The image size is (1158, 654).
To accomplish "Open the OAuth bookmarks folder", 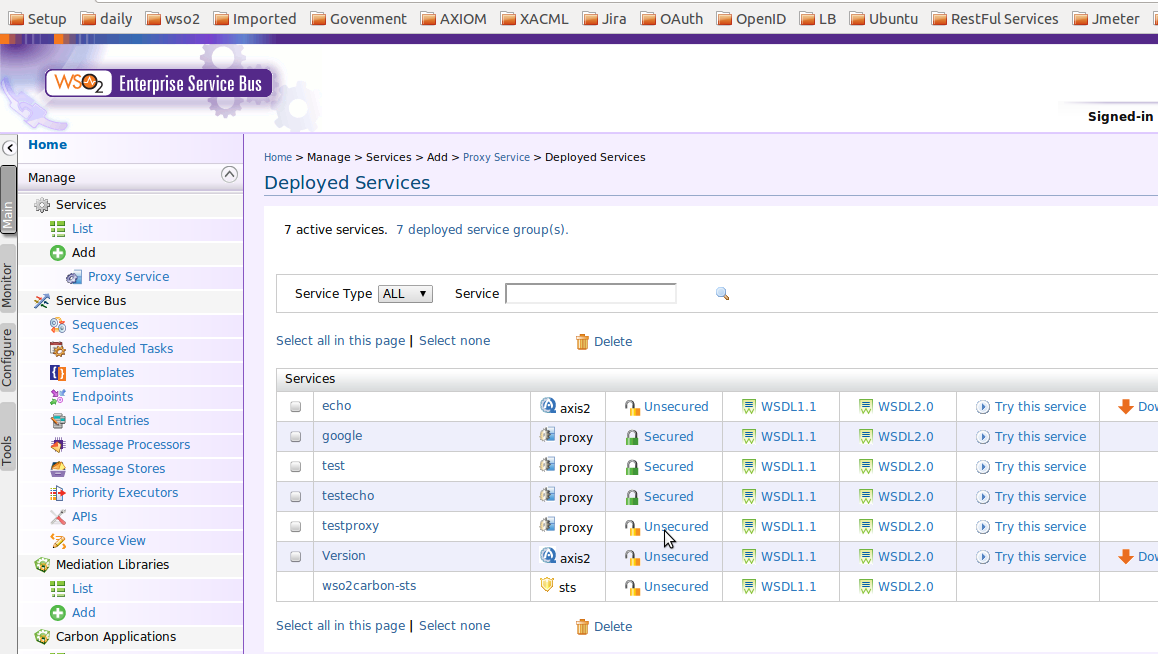I will pyautogui.click(x=671, y=18).
